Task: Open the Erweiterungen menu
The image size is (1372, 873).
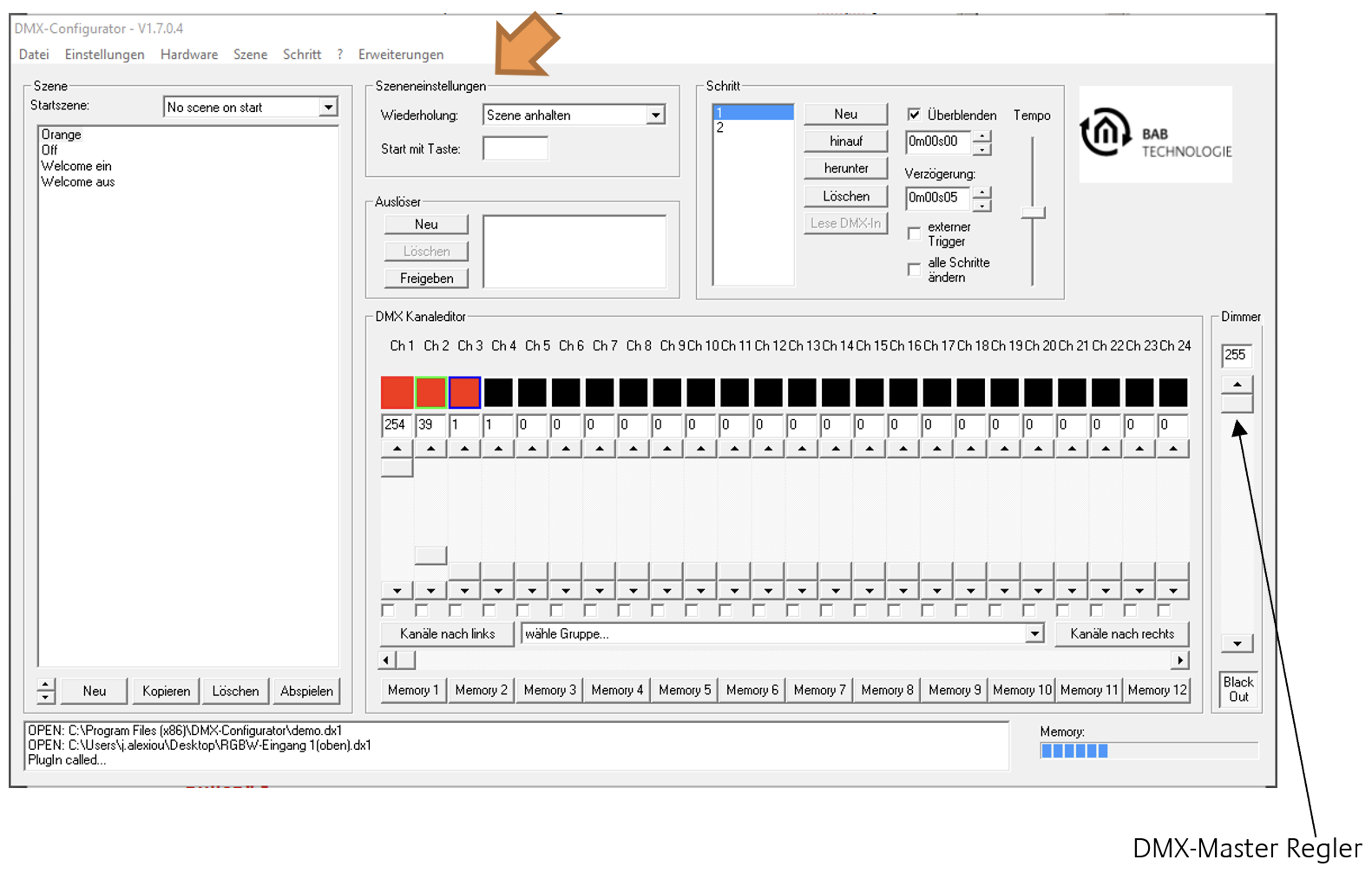Action: point(400,54)
